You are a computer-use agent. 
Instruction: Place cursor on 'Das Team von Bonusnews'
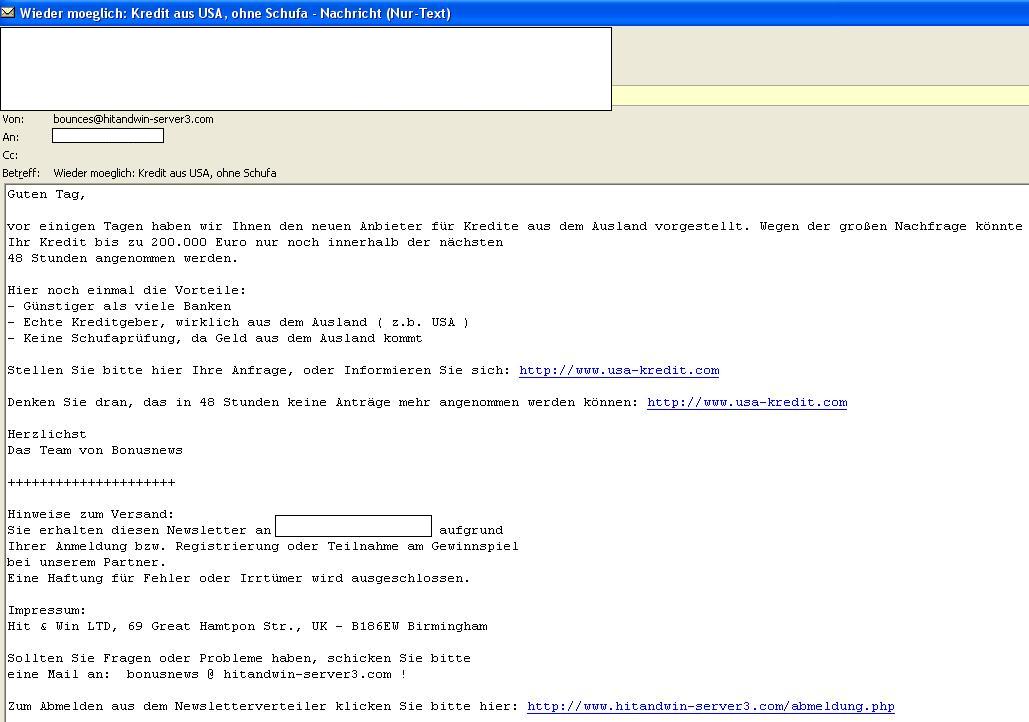95,450
